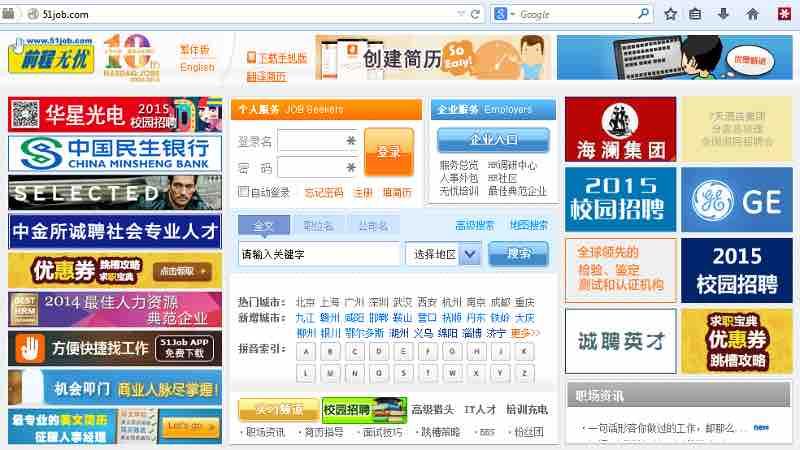Choose 上海 in hot cities
Screen dimensions: 800x450
330,302
